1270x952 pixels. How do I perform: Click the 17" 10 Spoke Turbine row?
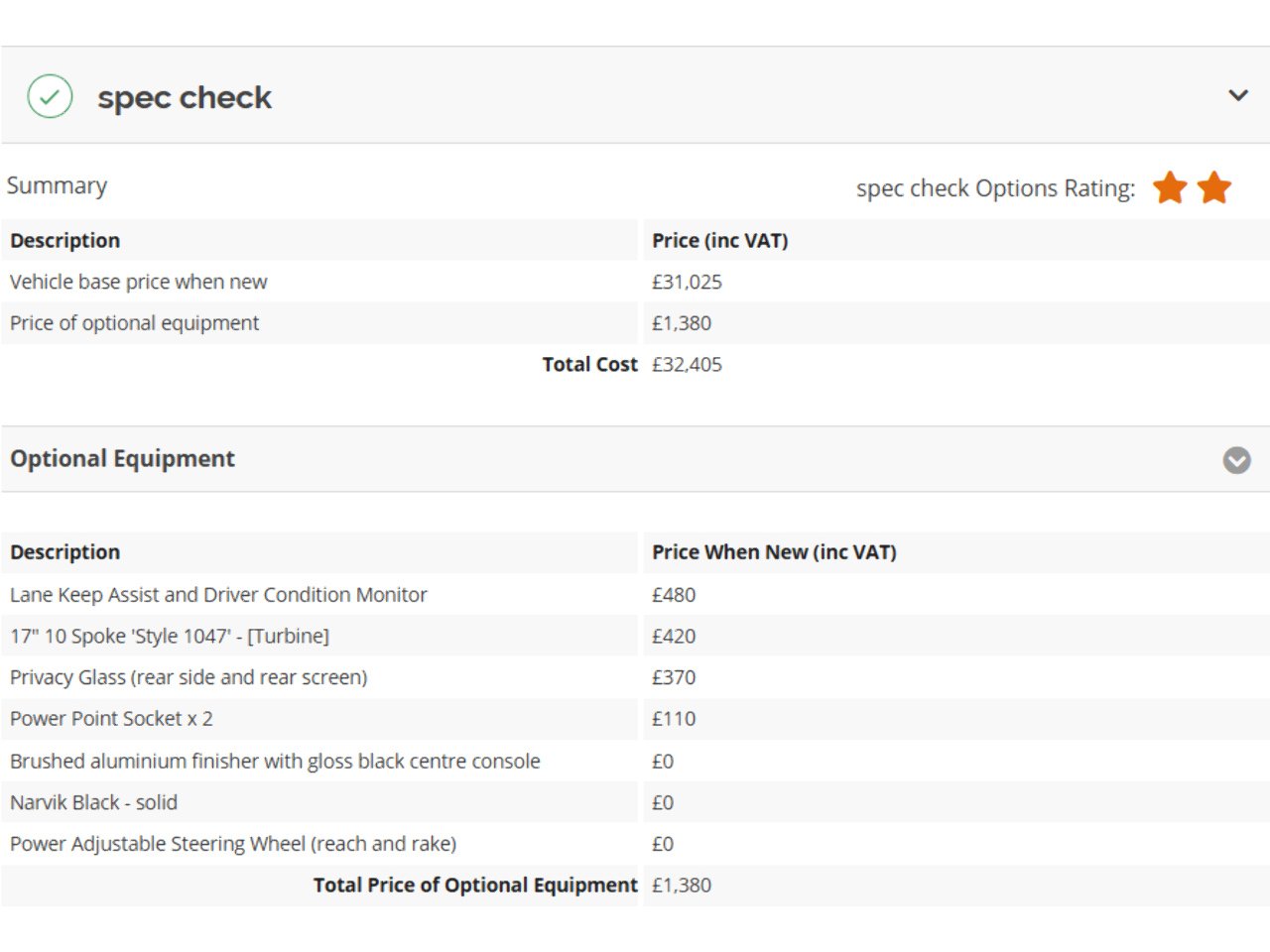click(170, 637)
